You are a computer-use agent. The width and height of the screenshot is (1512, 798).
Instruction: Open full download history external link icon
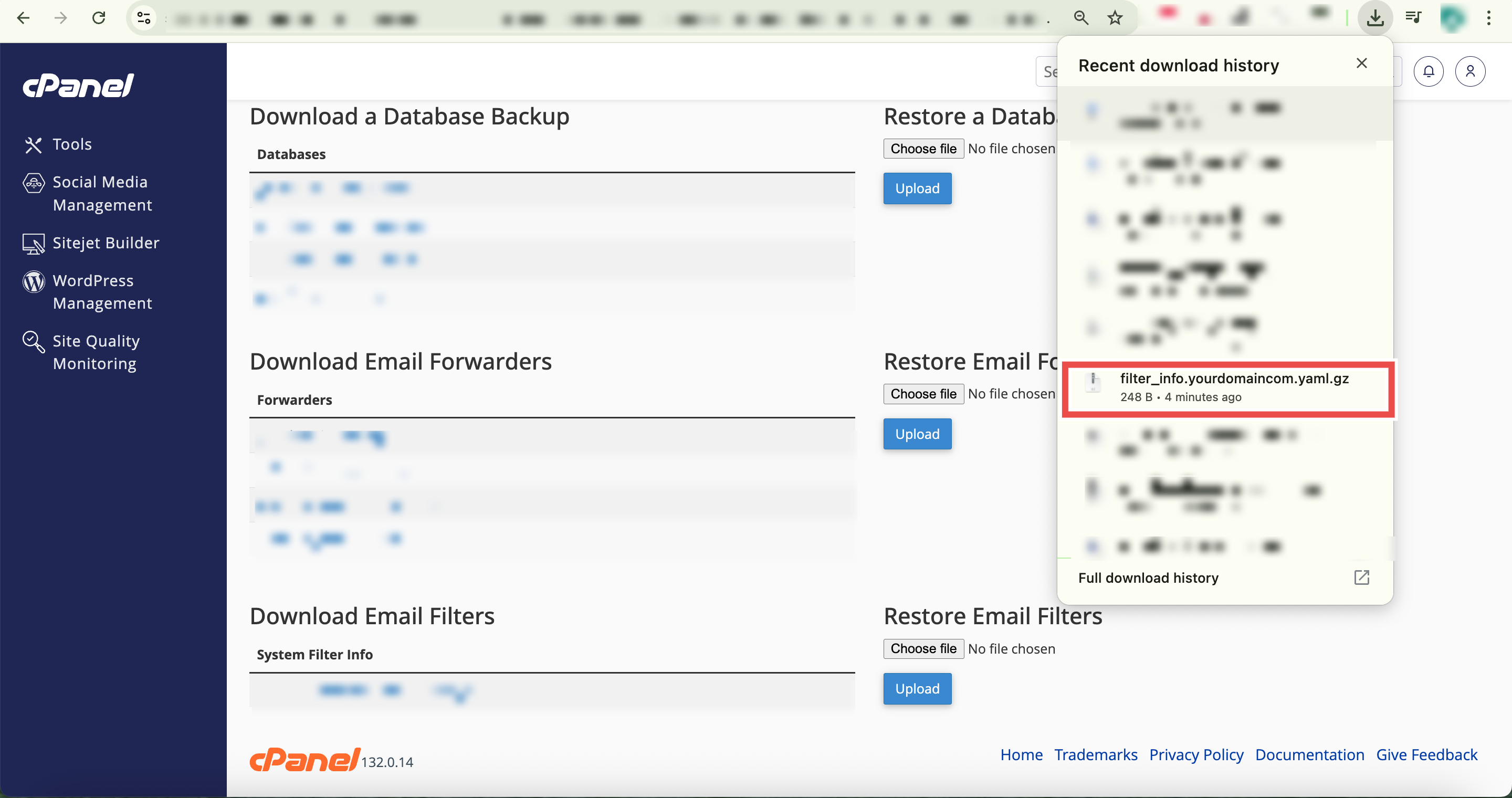click(x=1361, y=577)
